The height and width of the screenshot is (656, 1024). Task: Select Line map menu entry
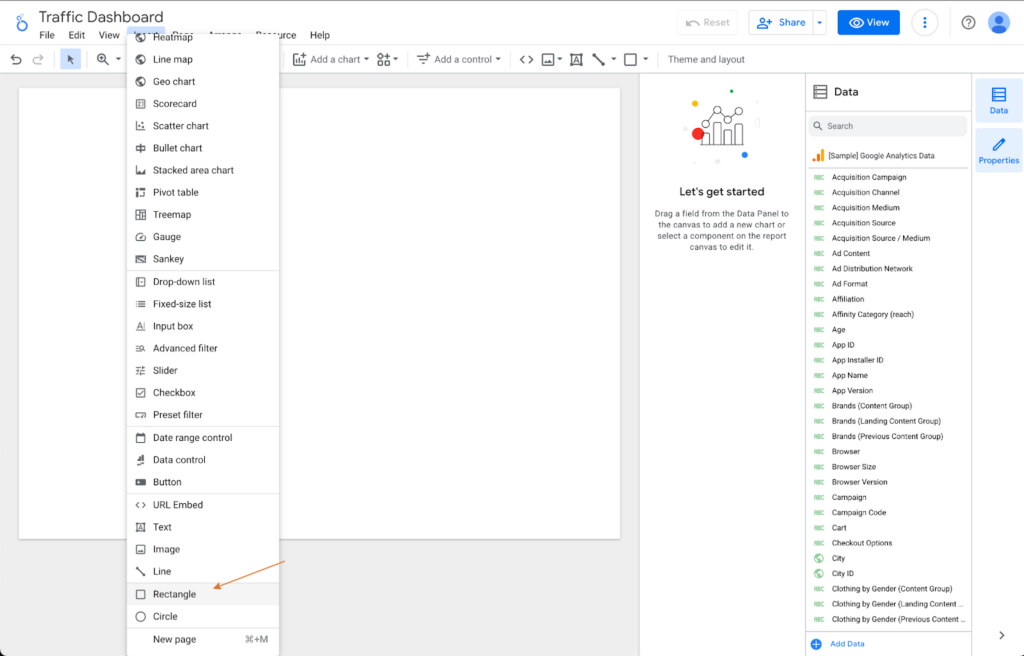pos(203,59)
